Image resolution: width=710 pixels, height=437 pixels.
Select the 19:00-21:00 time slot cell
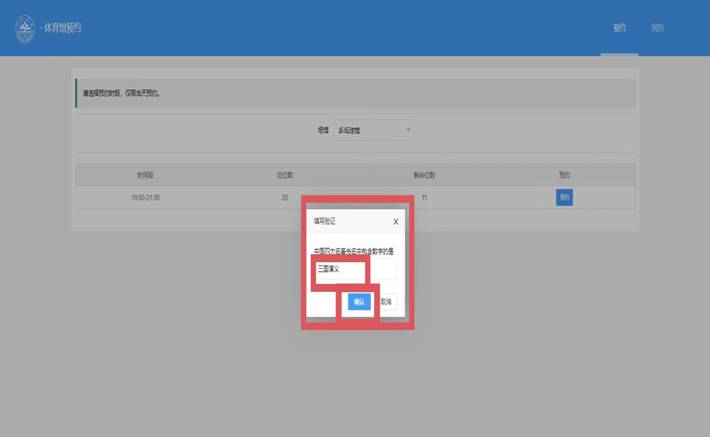pos(145,198)
